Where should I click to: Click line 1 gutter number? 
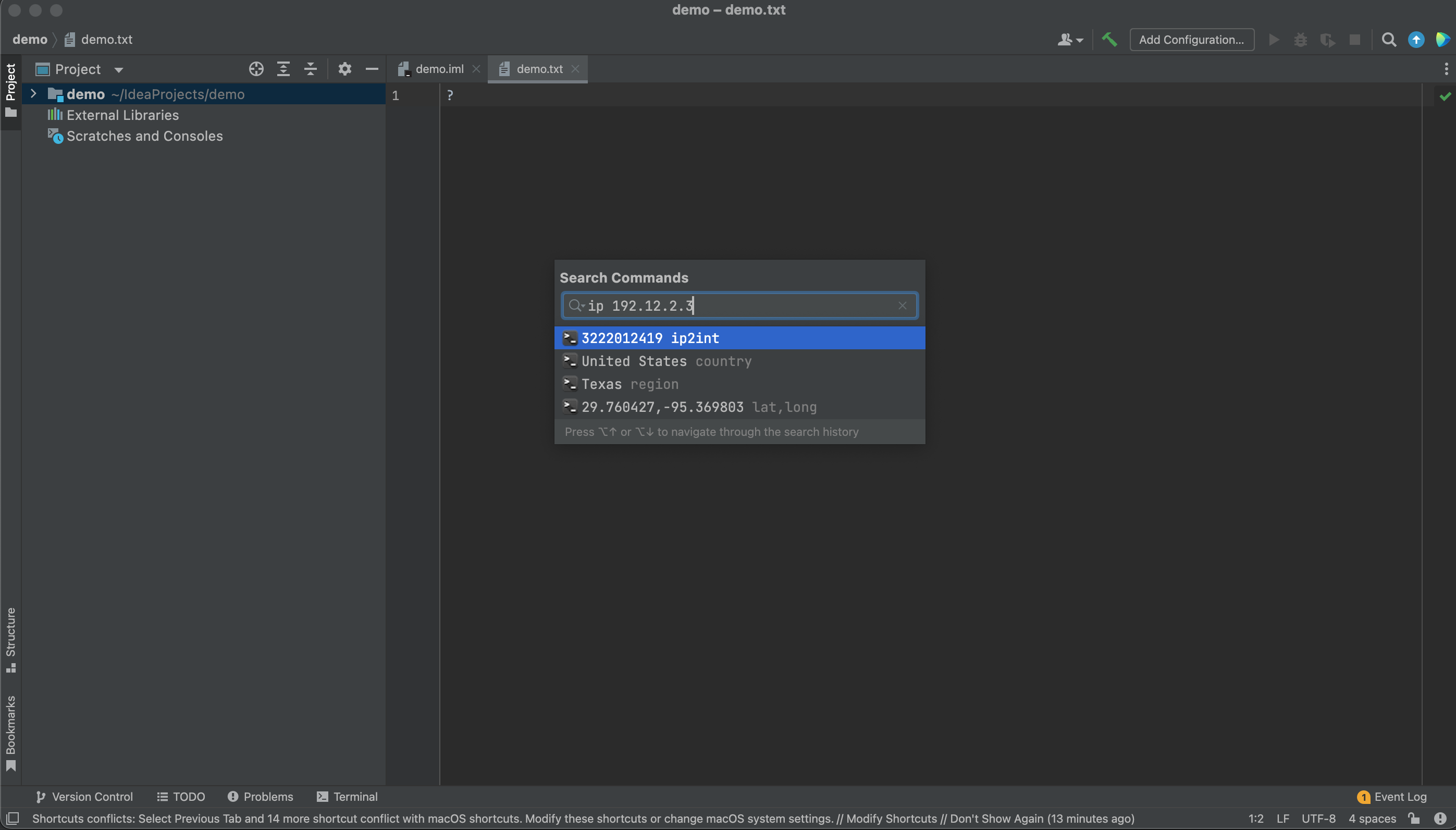[396, 95]
